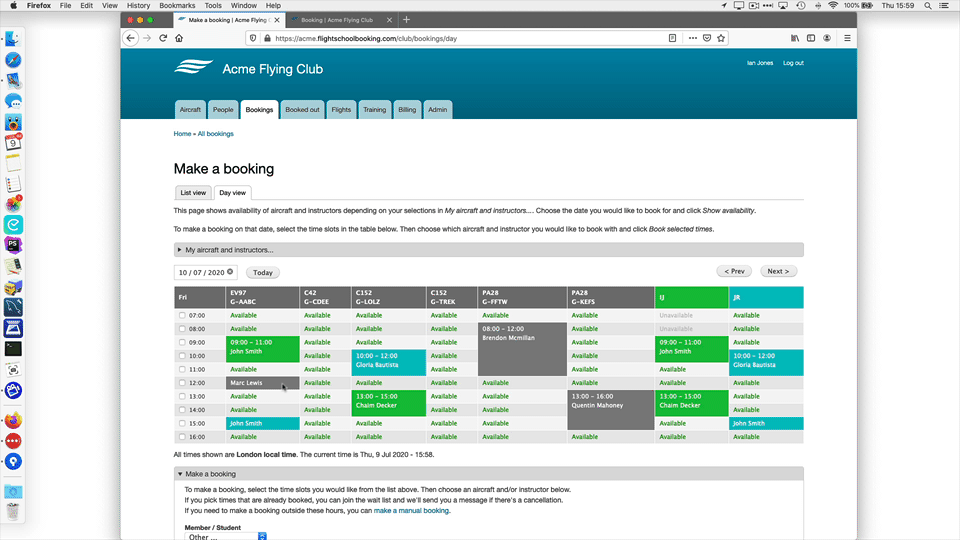Open the Admin tab

click(x=437, y=110)
